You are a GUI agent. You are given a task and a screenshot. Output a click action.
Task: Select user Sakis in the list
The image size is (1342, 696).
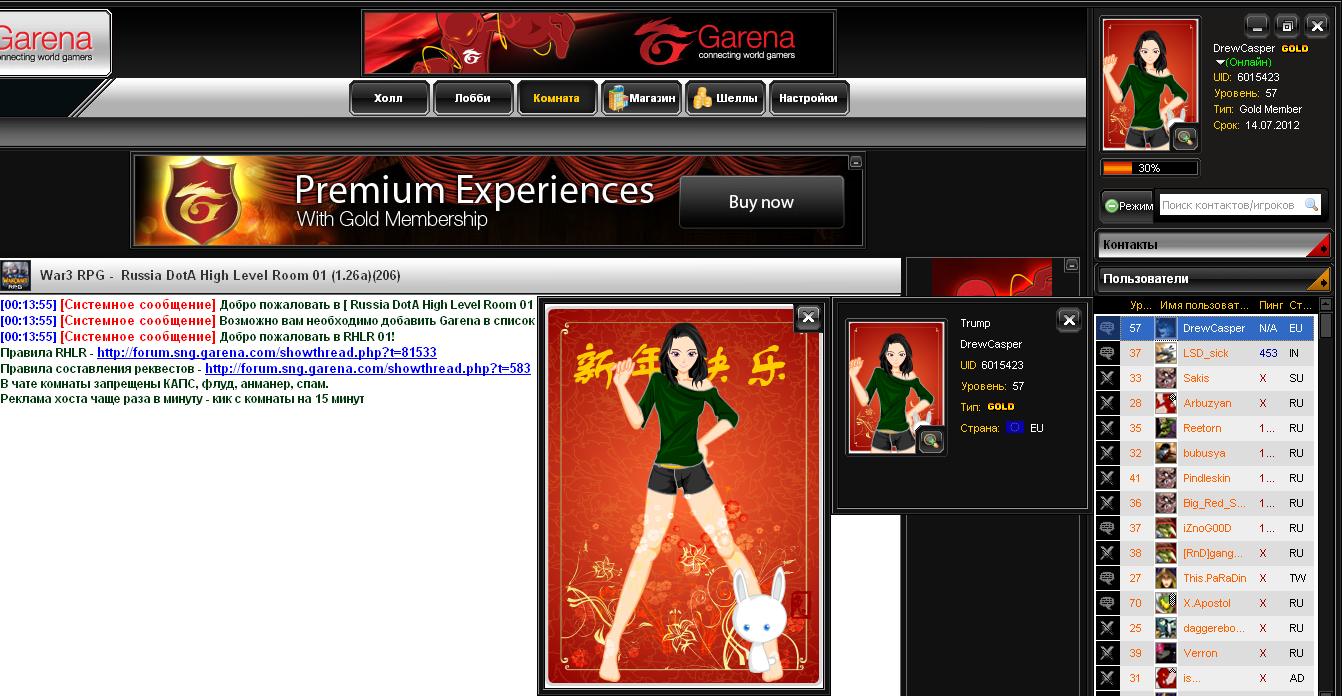[x=1206, y=378]
